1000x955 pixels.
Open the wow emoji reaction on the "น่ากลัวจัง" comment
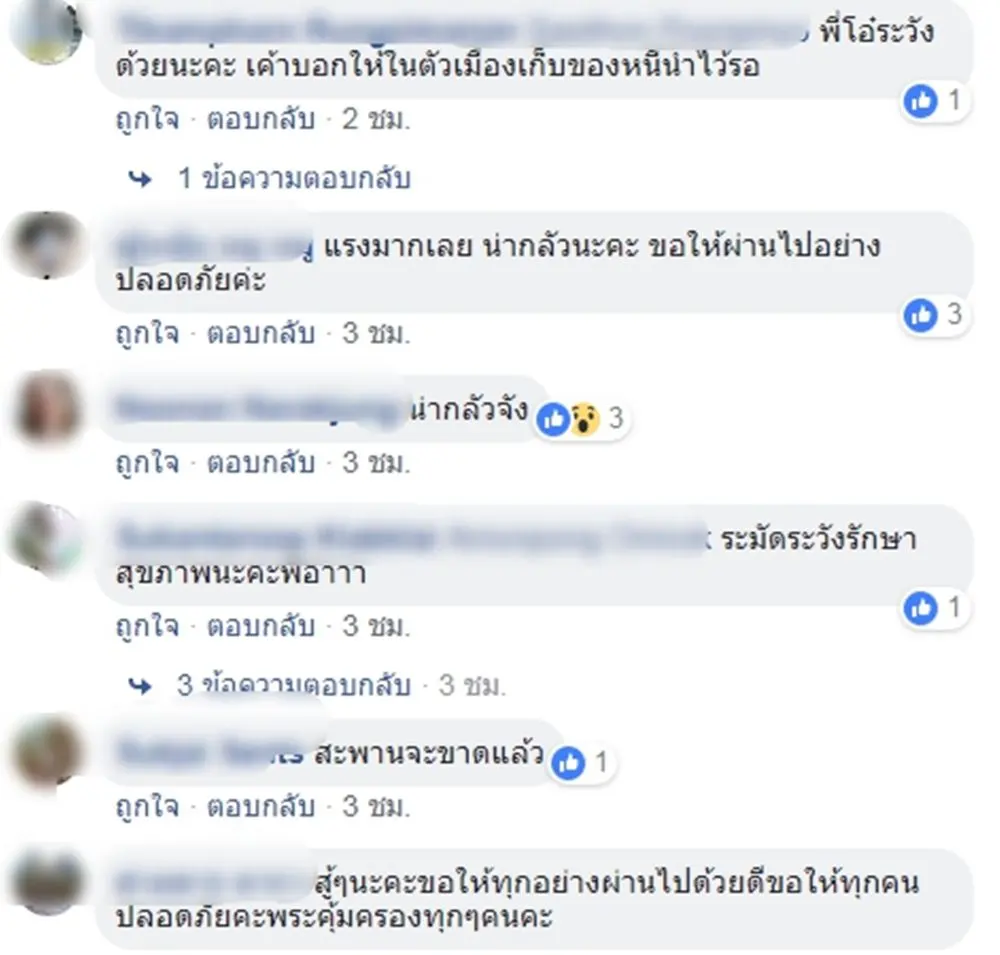click(x=585, y=419)
